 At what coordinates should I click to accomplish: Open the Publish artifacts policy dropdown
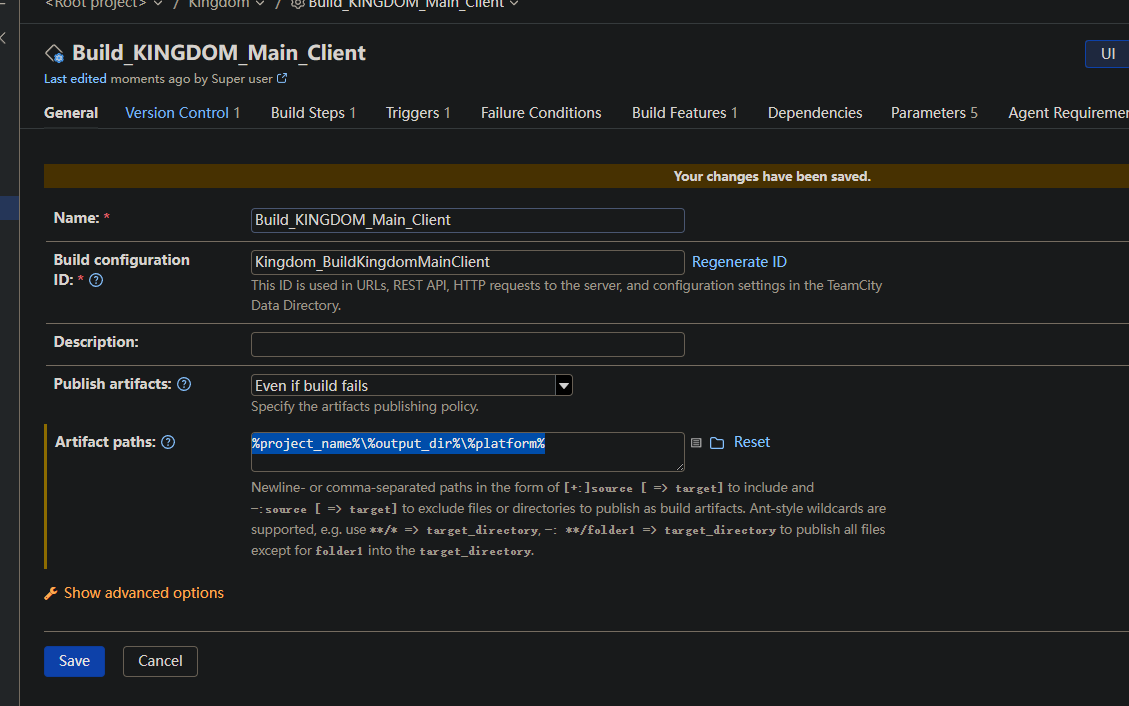tap(411, 385)
